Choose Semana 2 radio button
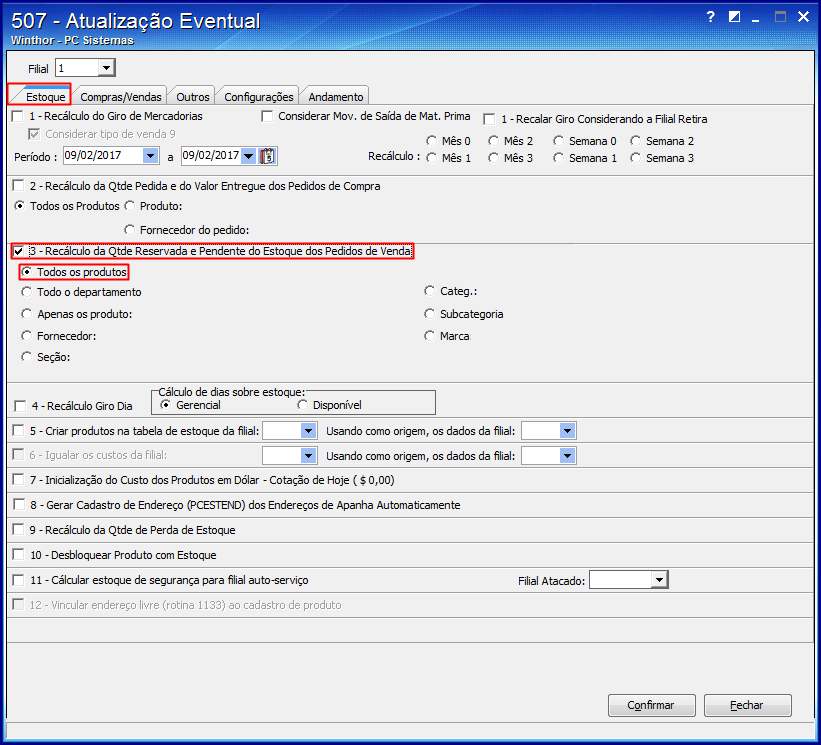 636,141
